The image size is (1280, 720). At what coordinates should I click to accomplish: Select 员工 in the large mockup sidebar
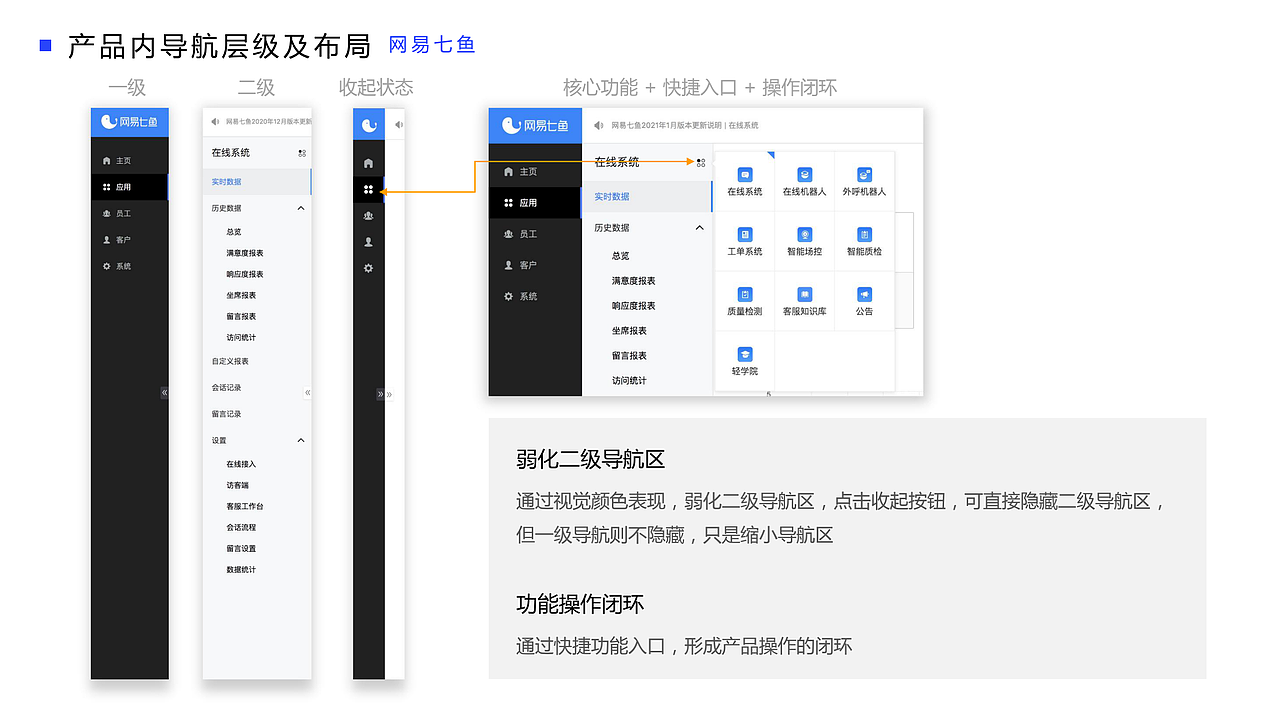(535, 234)
